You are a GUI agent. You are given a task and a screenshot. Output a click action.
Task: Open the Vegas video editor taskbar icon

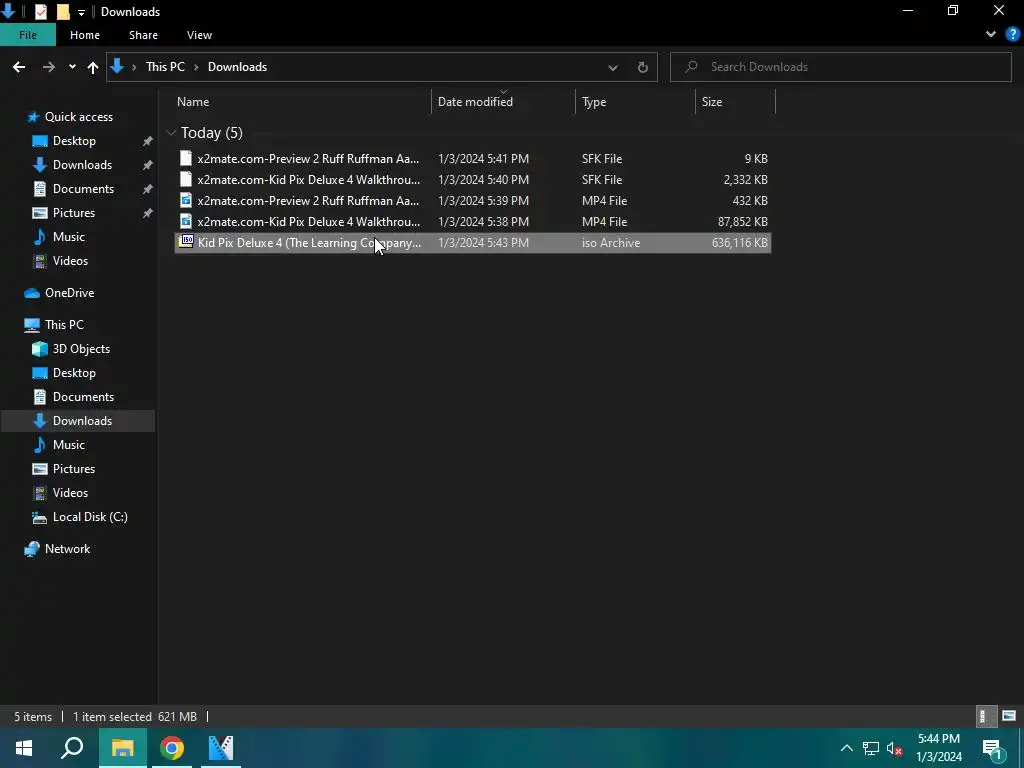pyautogui.click(x=221, y=748)
